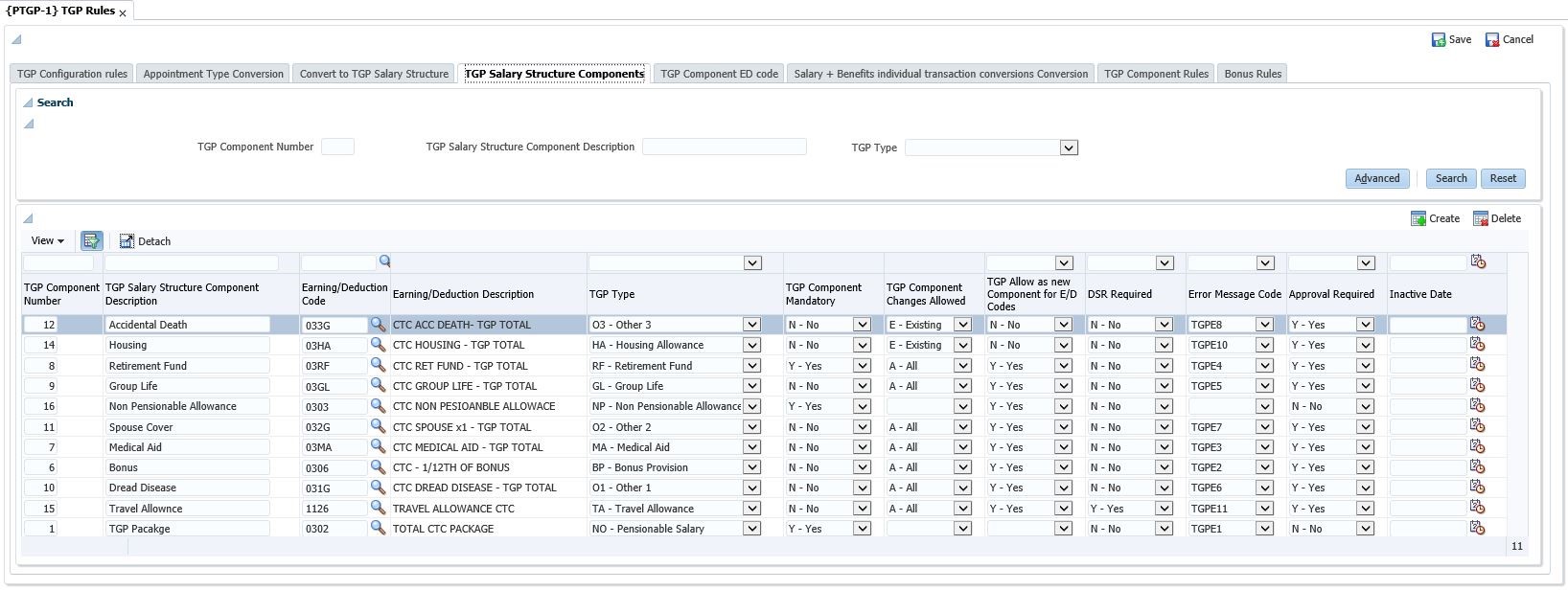Expand TGP Type dropdown for Housing row
Image resolution: width=1568 pixels, height=590 pixels.
tap(751, 346)
